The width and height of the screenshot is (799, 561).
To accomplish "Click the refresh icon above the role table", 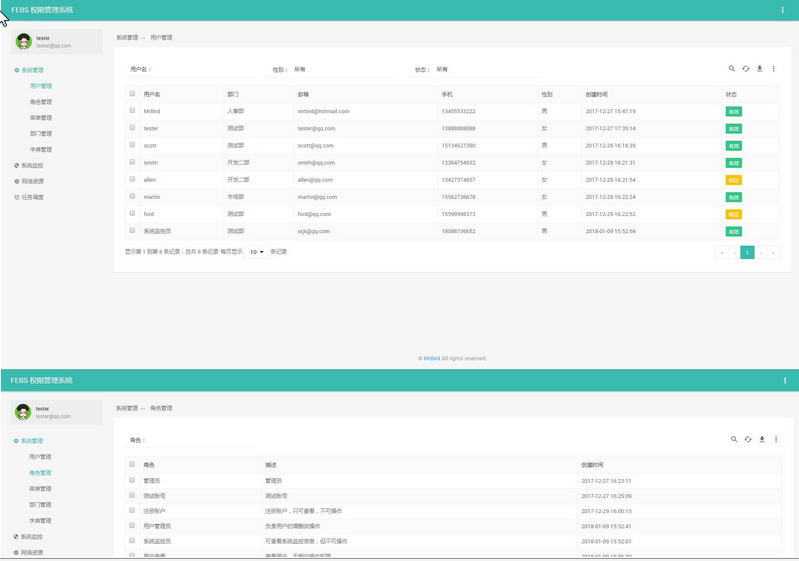I will click(747, 439).
